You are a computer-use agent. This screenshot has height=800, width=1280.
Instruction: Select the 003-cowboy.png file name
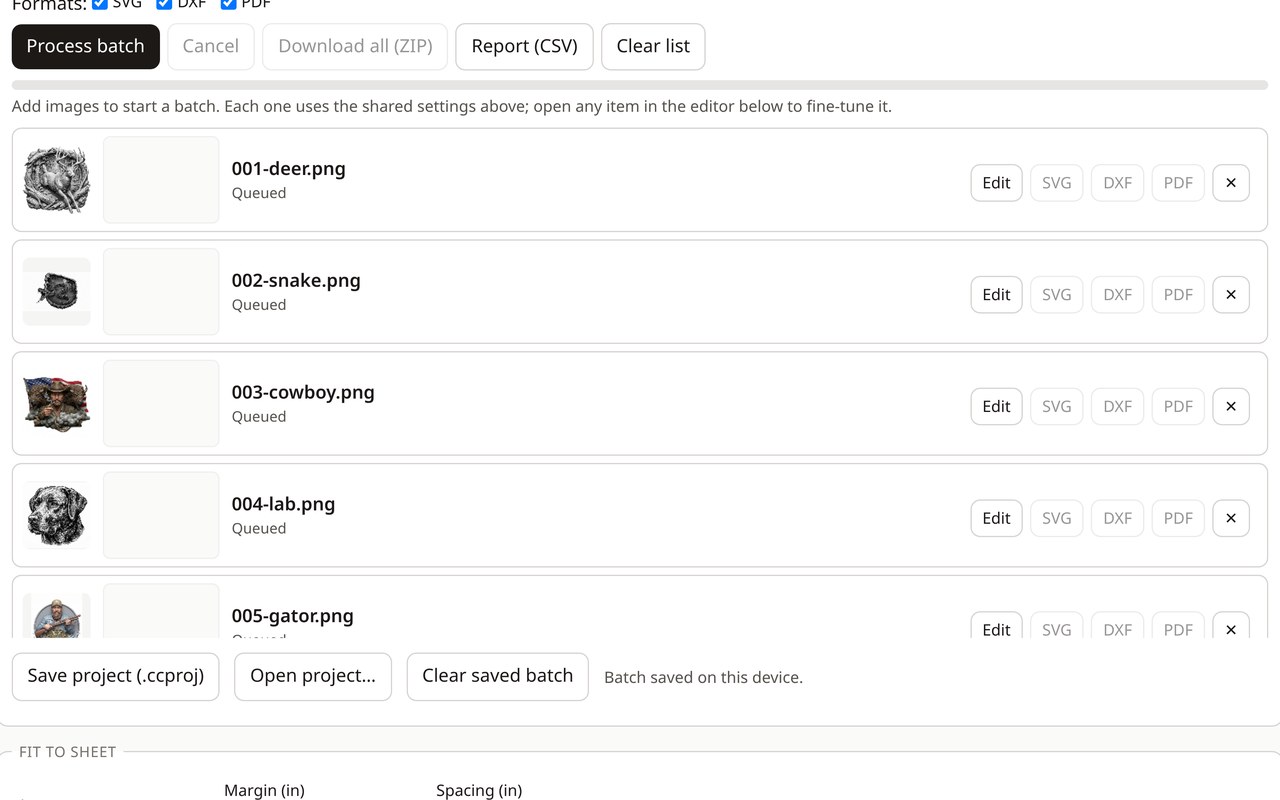coord(303,393)
